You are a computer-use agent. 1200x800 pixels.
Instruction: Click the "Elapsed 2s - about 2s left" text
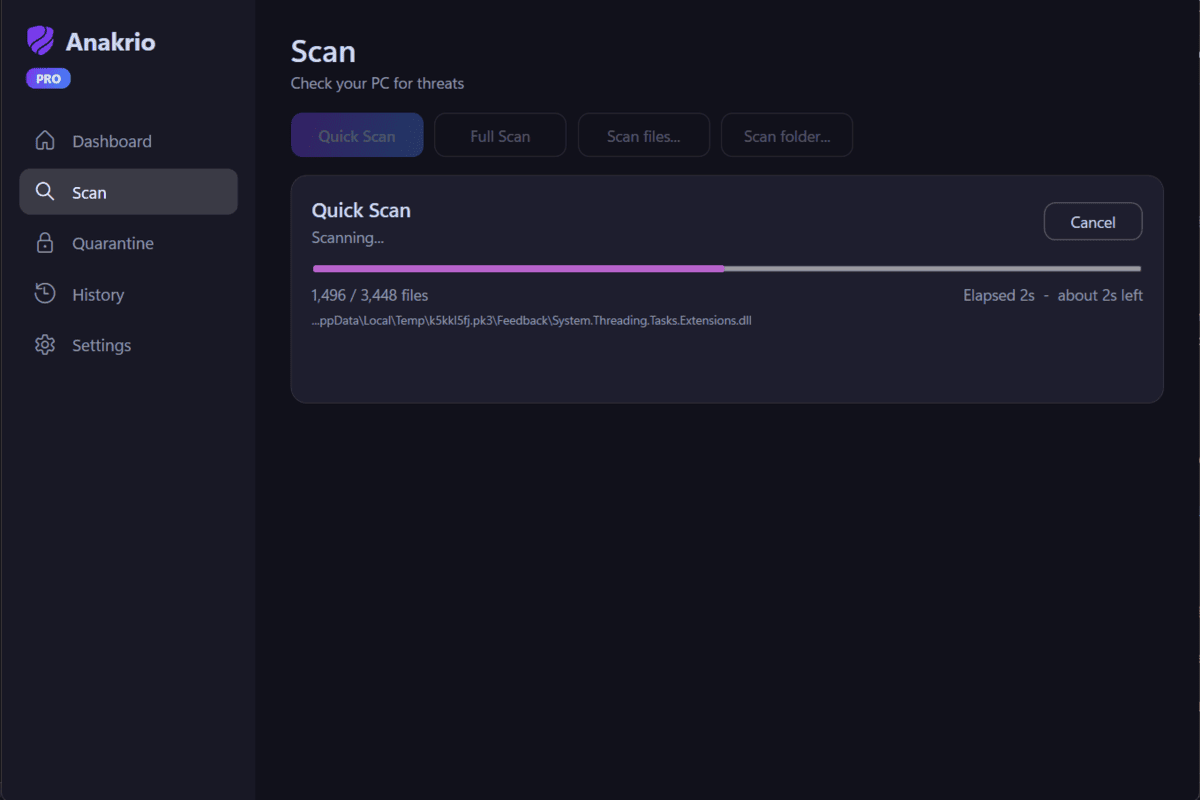1053,296
